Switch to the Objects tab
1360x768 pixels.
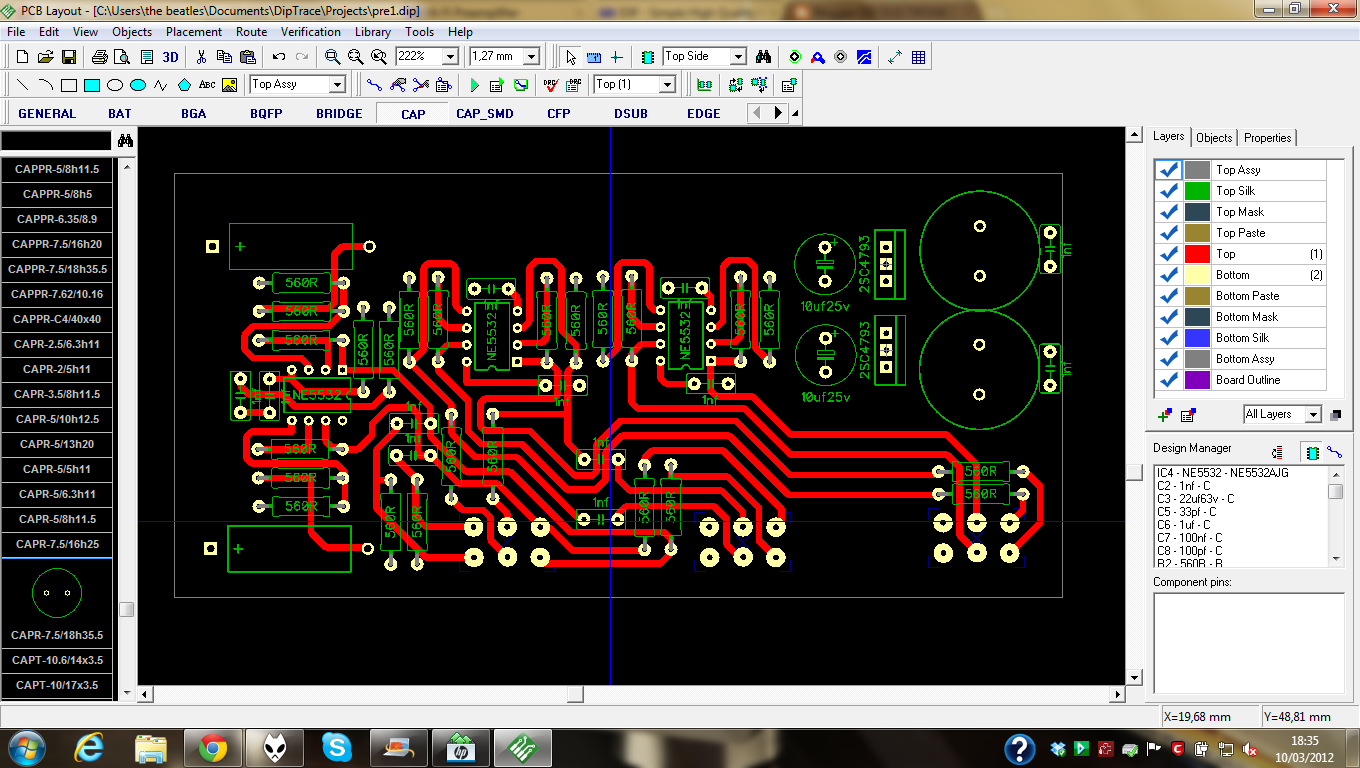point(1214,138)
